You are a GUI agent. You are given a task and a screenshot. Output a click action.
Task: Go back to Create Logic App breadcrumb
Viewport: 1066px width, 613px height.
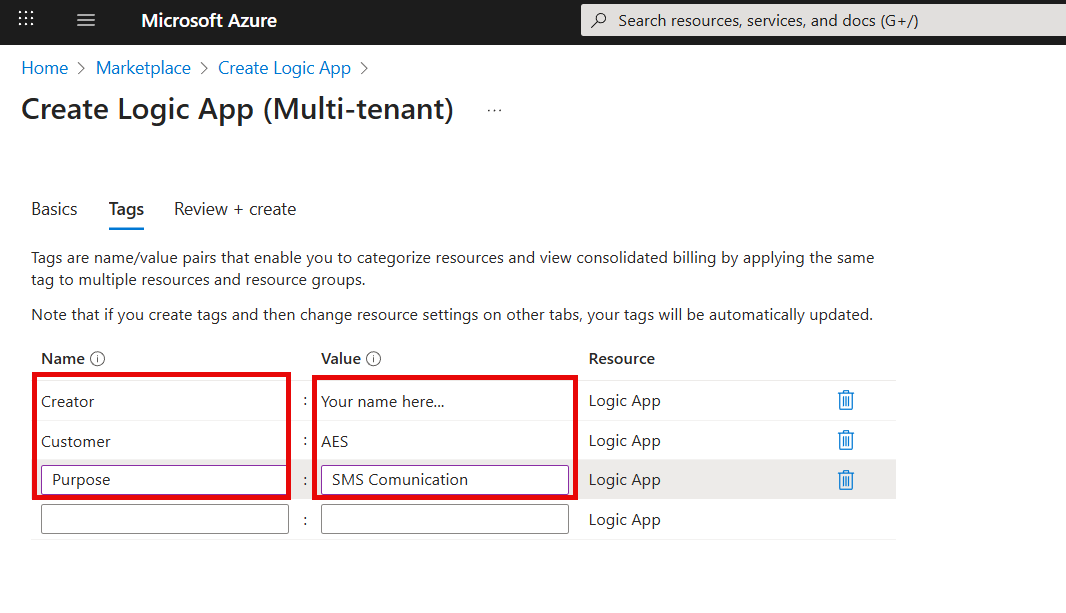tap(284, 68)
